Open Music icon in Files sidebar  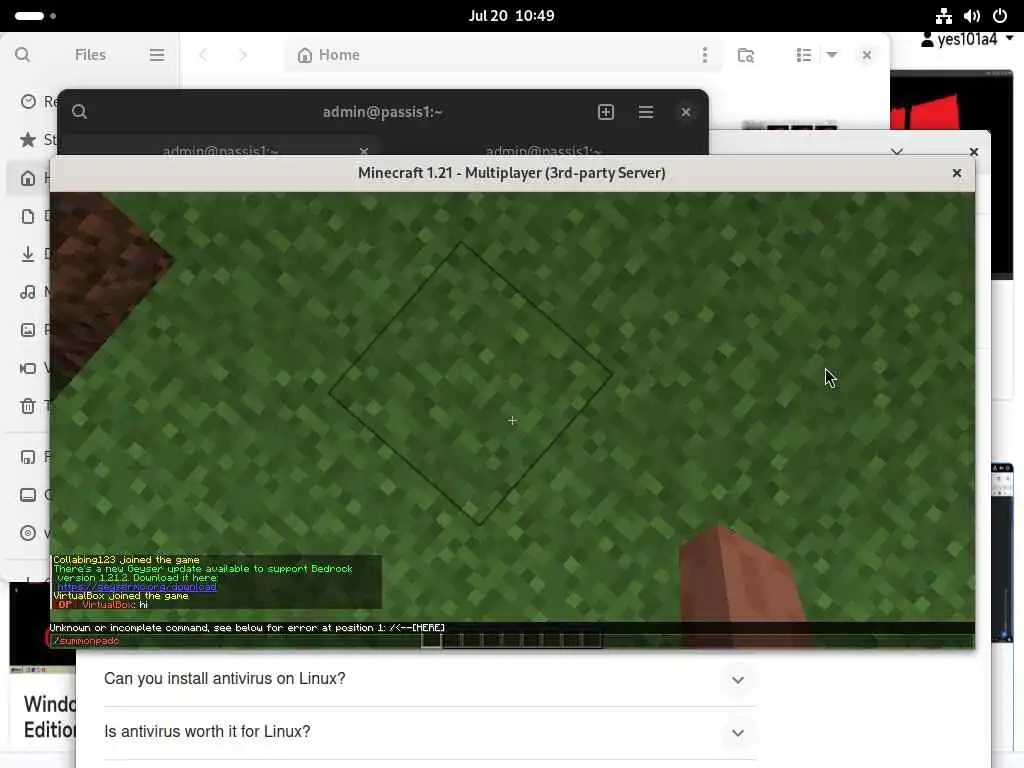28,292
